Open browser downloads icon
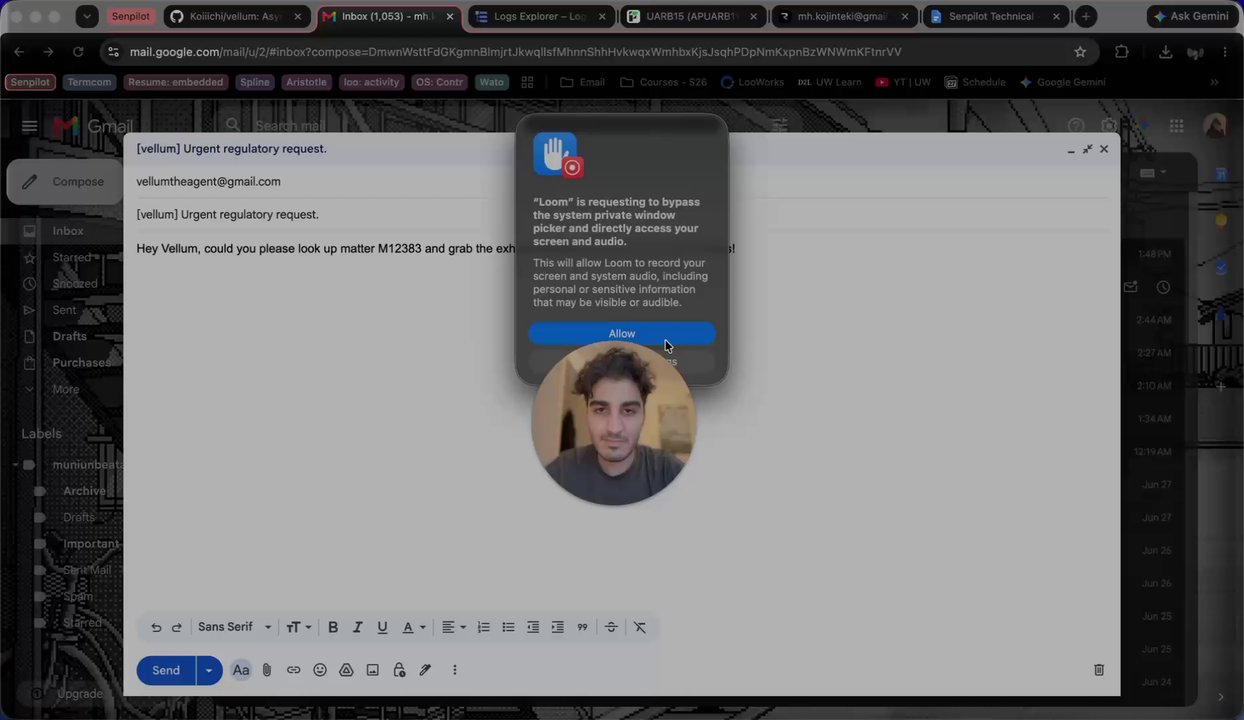Viewport: 1244px width, 720px height. [1166, 52]
